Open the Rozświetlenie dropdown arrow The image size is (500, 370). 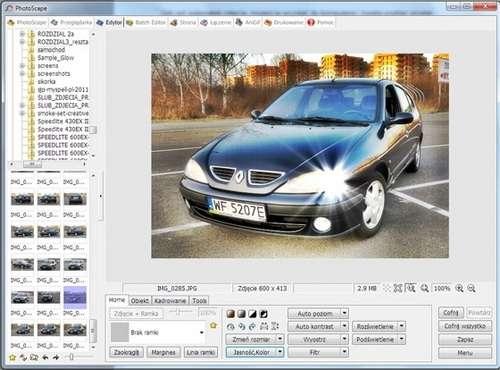click(402, 326)
